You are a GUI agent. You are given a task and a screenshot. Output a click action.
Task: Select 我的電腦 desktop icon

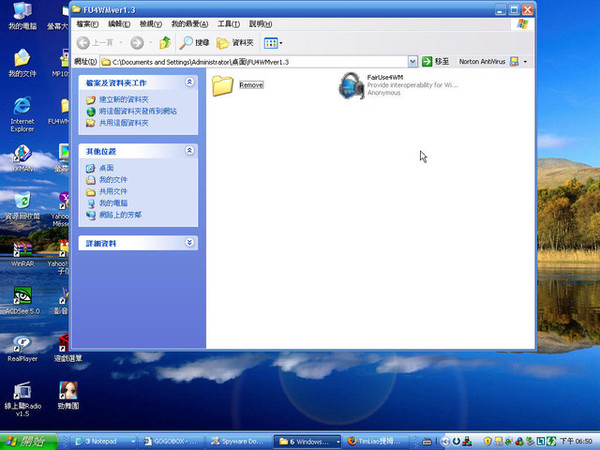pos(22,16)
